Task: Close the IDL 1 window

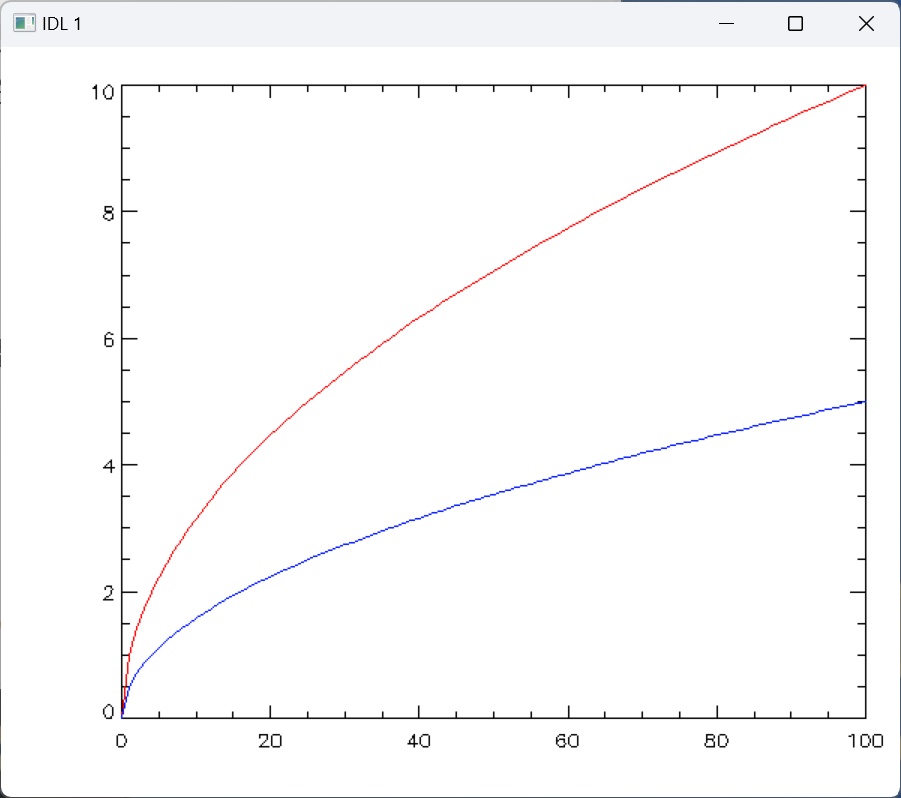Action: point(866,24)
